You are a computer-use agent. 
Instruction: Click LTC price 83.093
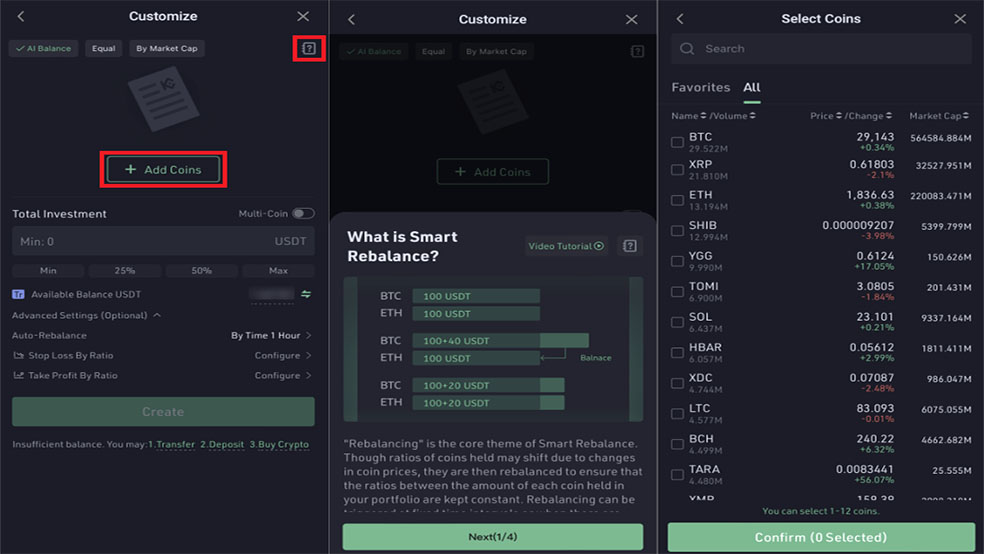[875, 408]
